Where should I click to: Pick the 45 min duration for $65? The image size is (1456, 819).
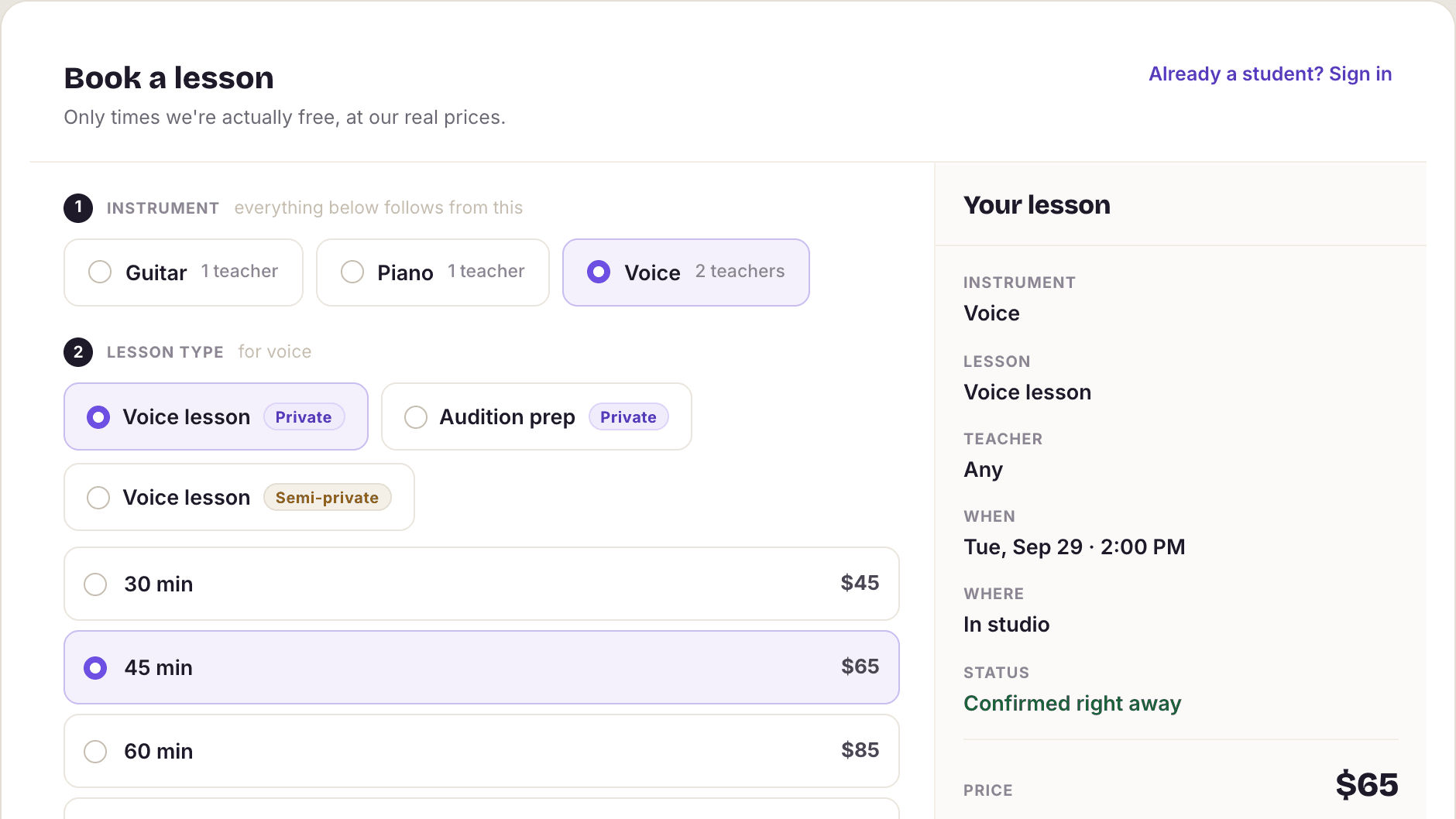click(482, 667)
